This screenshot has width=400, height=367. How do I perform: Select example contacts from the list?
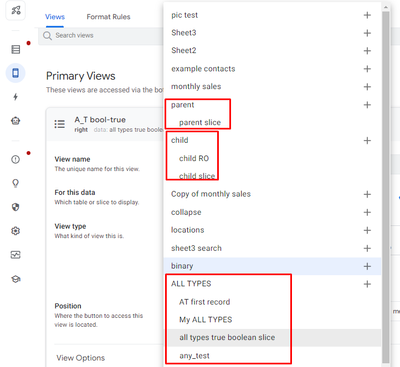(x=203, y=69)
